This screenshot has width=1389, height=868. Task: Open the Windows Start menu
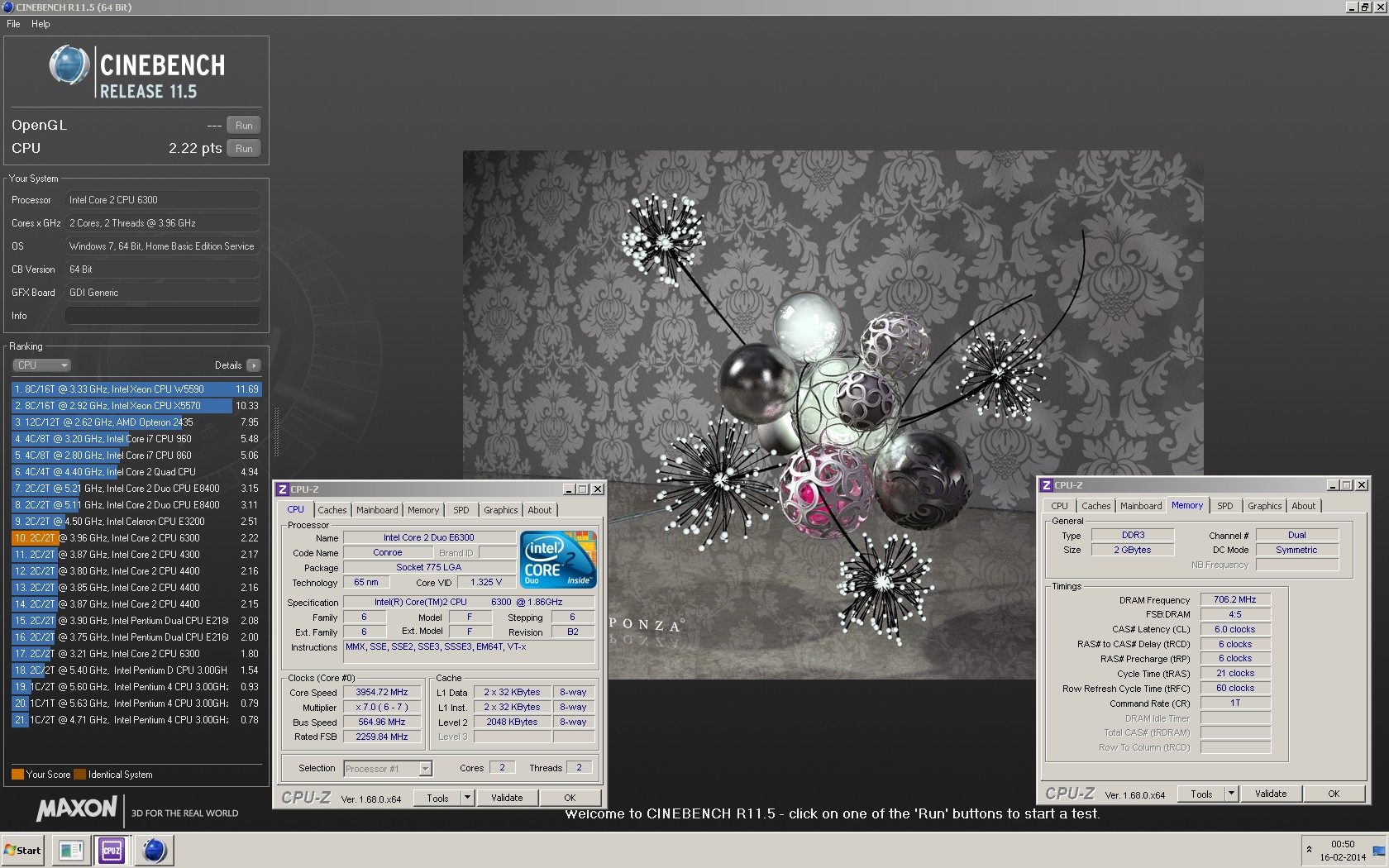tap(23, 851)
